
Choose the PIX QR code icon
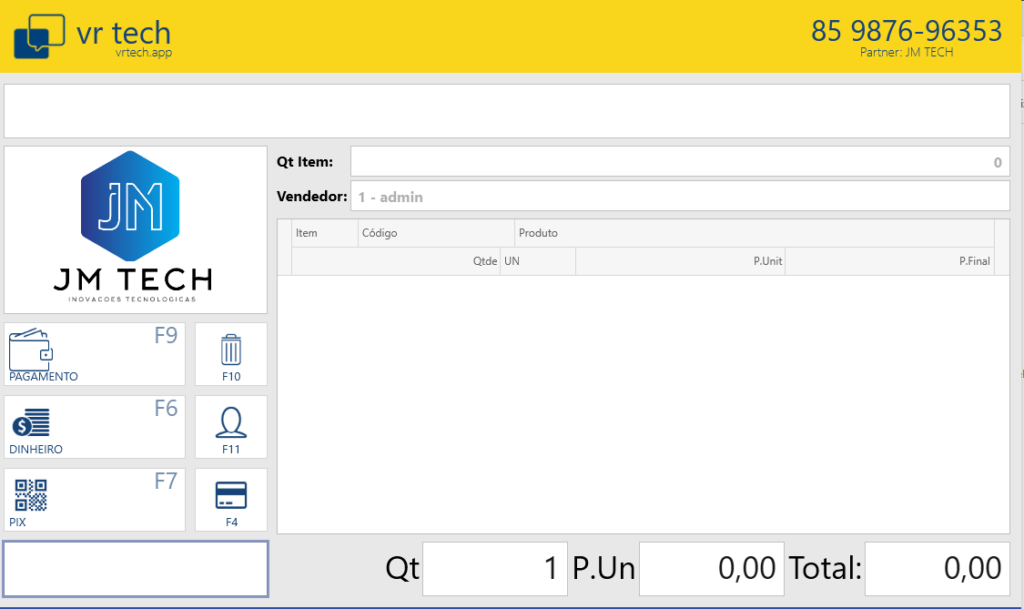(x=30, y=496)
